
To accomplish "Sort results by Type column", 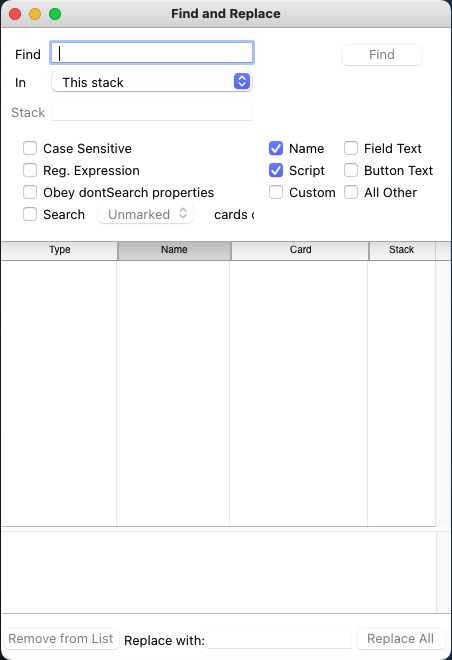I will [x=59, y=250].
